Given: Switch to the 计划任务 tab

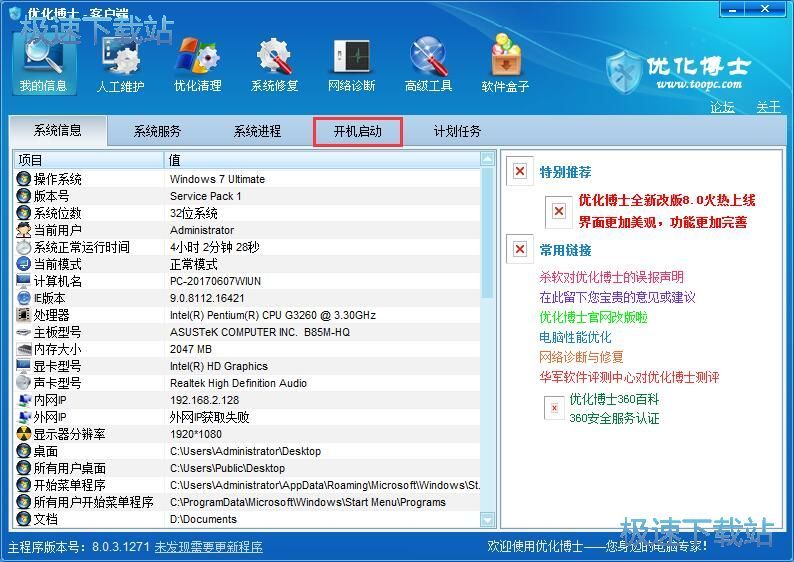Looking at the screenshot, I should coord(457,132).
